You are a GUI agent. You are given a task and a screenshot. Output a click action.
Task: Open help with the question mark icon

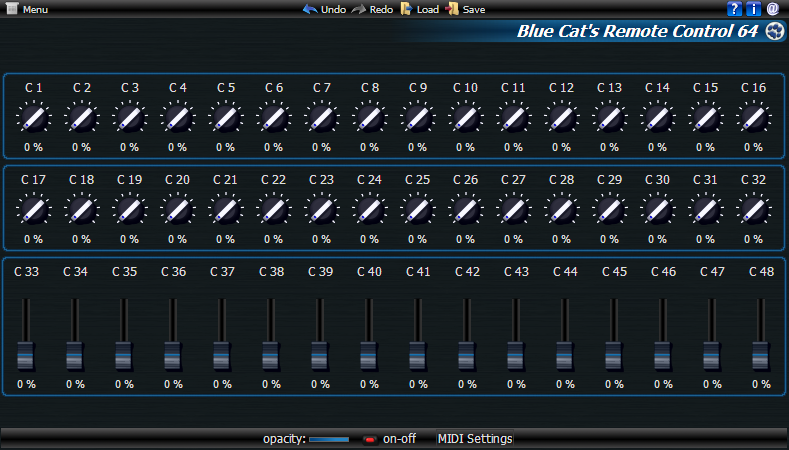735,9
